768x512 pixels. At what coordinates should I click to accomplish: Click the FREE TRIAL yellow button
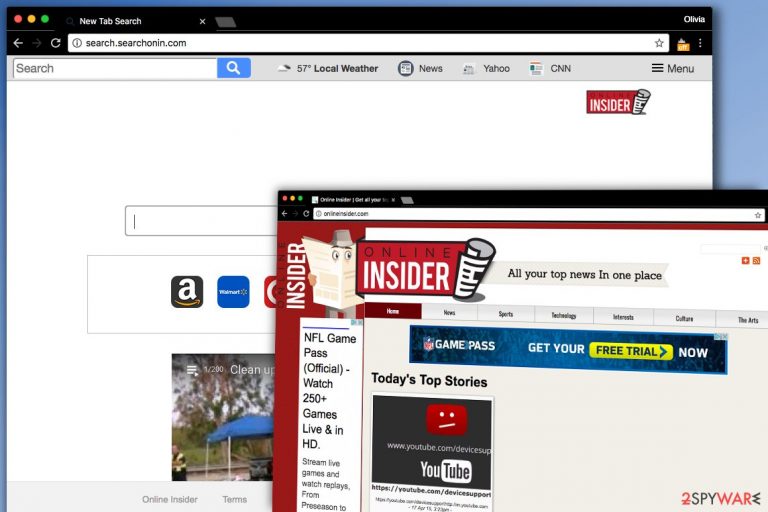631,351
